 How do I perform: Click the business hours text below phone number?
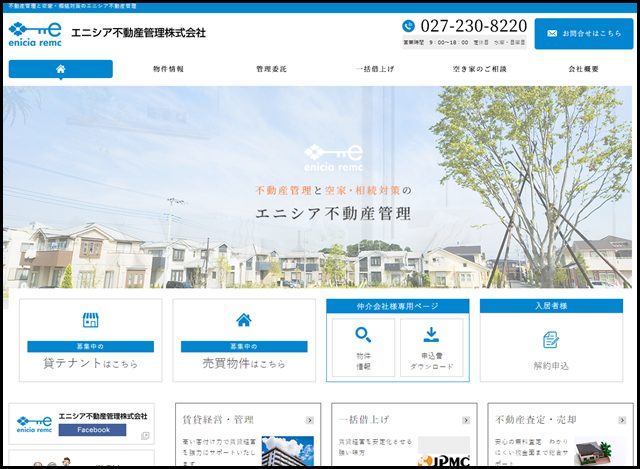464,42
